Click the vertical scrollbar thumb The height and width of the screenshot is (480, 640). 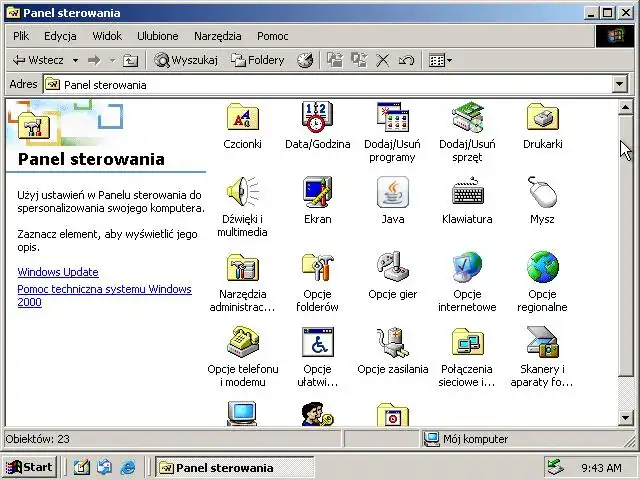[626, 246]
